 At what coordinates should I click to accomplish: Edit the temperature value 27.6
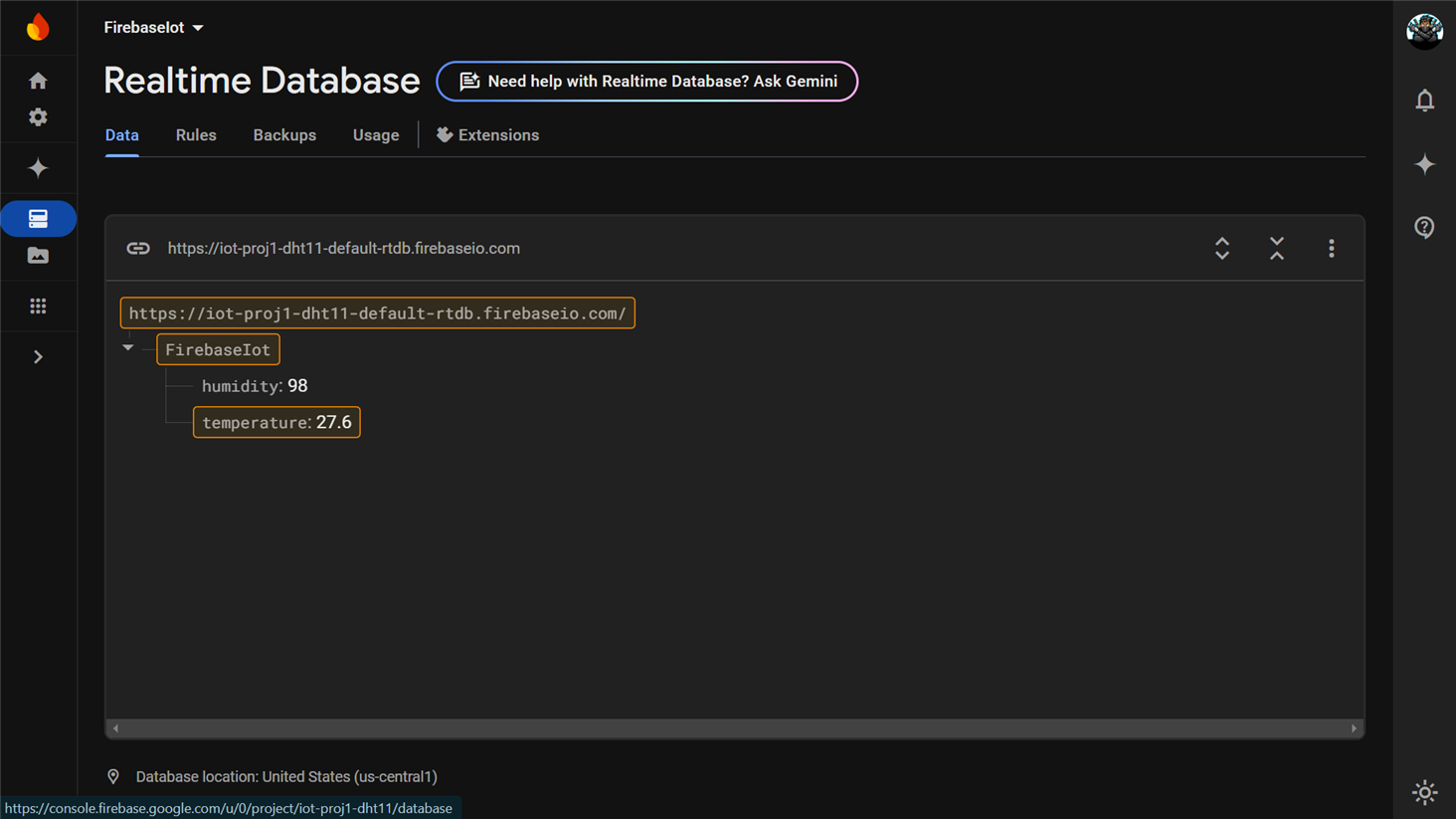(x=334, y=423)
